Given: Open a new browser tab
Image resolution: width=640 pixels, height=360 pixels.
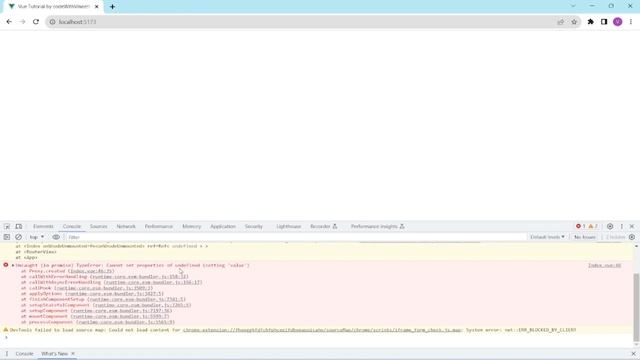Looking at the screenshot, I should tap(112, 7).
